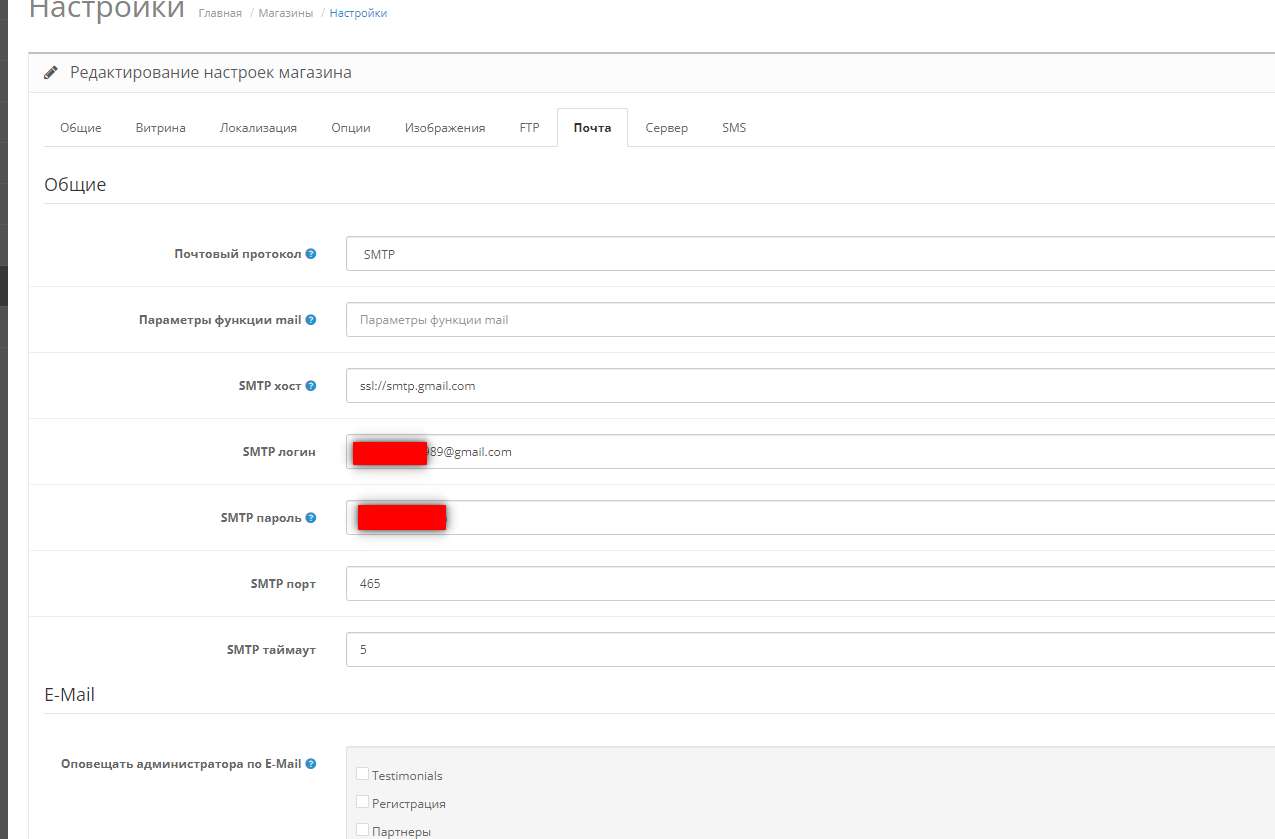Select the Локализация tab
The image size is (1275, 839).
point(258,128)
